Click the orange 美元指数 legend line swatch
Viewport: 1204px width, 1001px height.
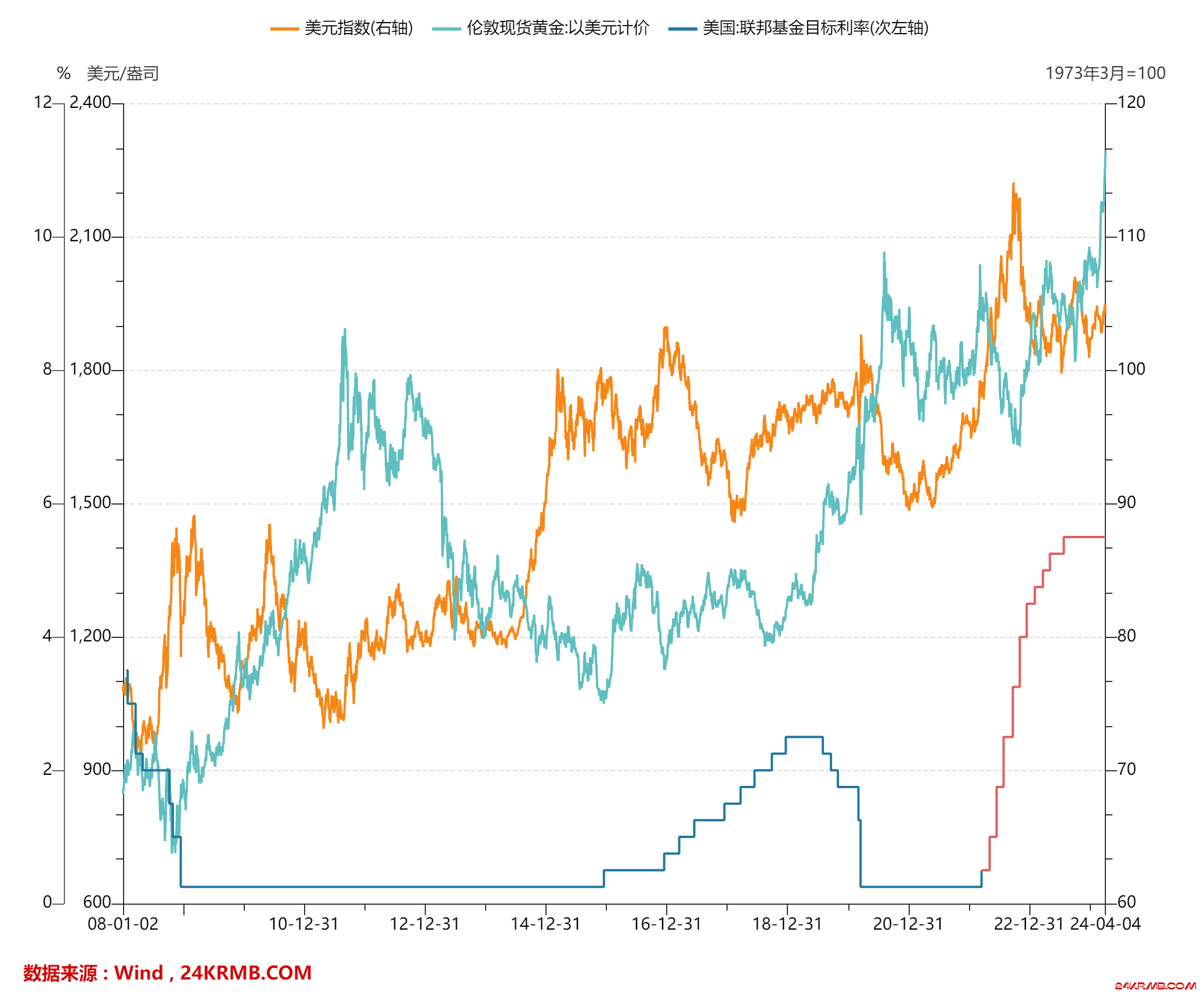(284, 28)
